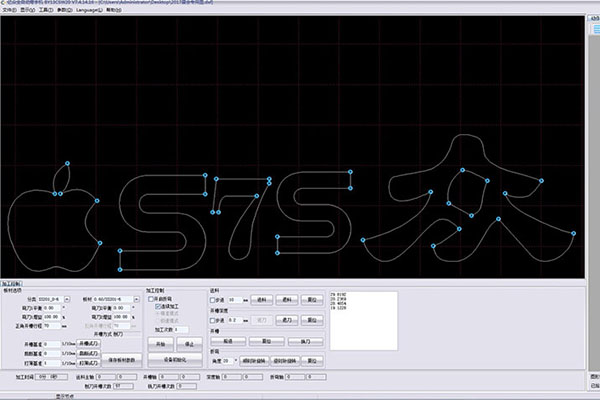Click the application icon in title bar
The image size is (600, 400).
click(x=4, y=4)
